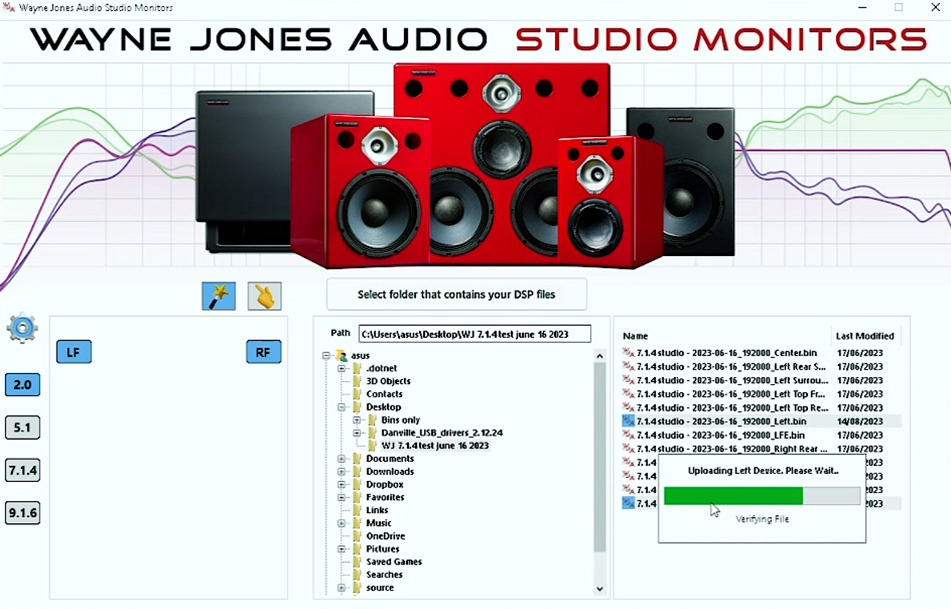Viewport: 951px width, 609px height.
Task: Click the folder icon next to Downloads
Action: [x=357, y=471]
